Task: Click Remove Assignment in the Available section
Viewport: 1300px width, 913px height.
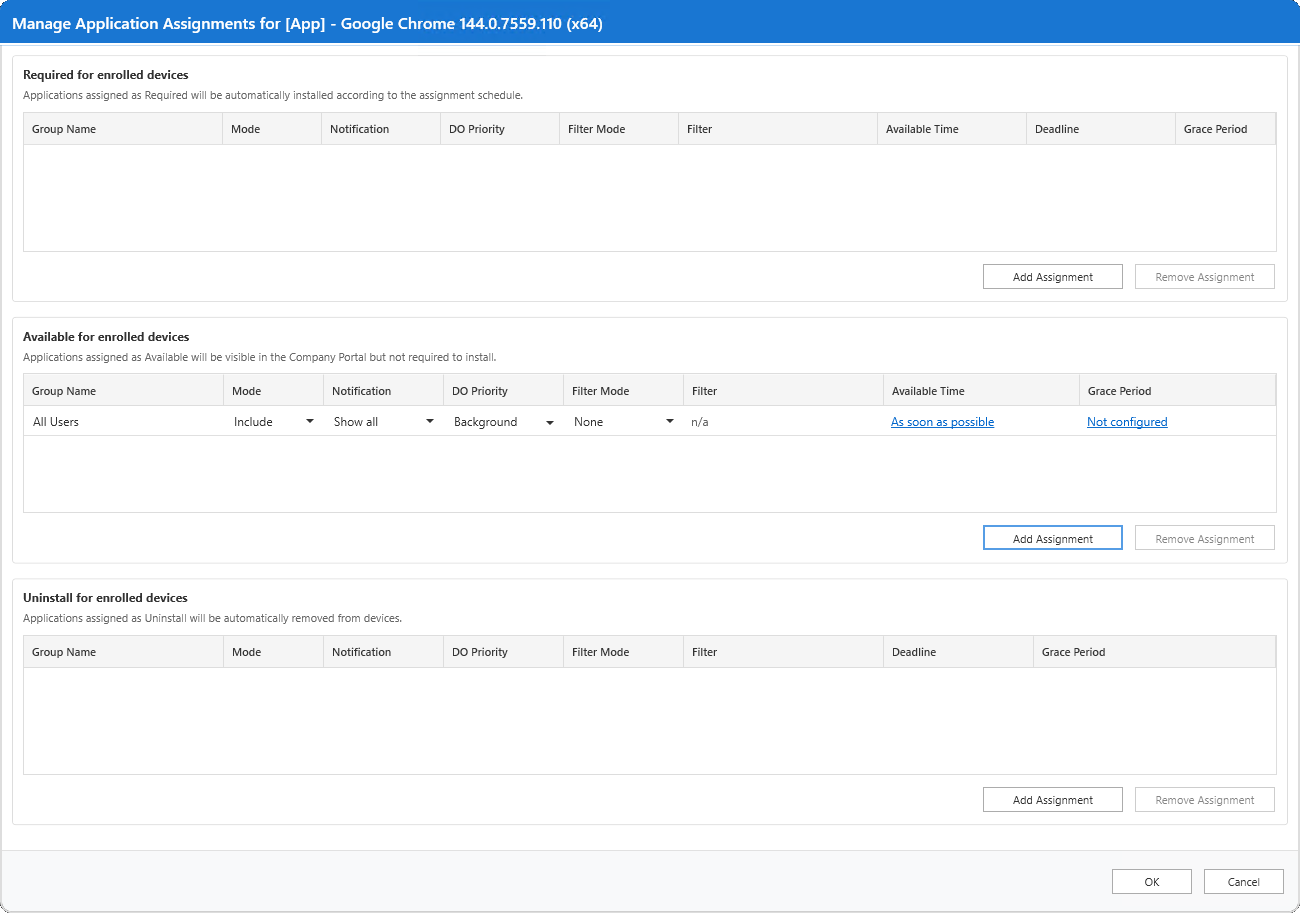Action: tap(1204, 537)
